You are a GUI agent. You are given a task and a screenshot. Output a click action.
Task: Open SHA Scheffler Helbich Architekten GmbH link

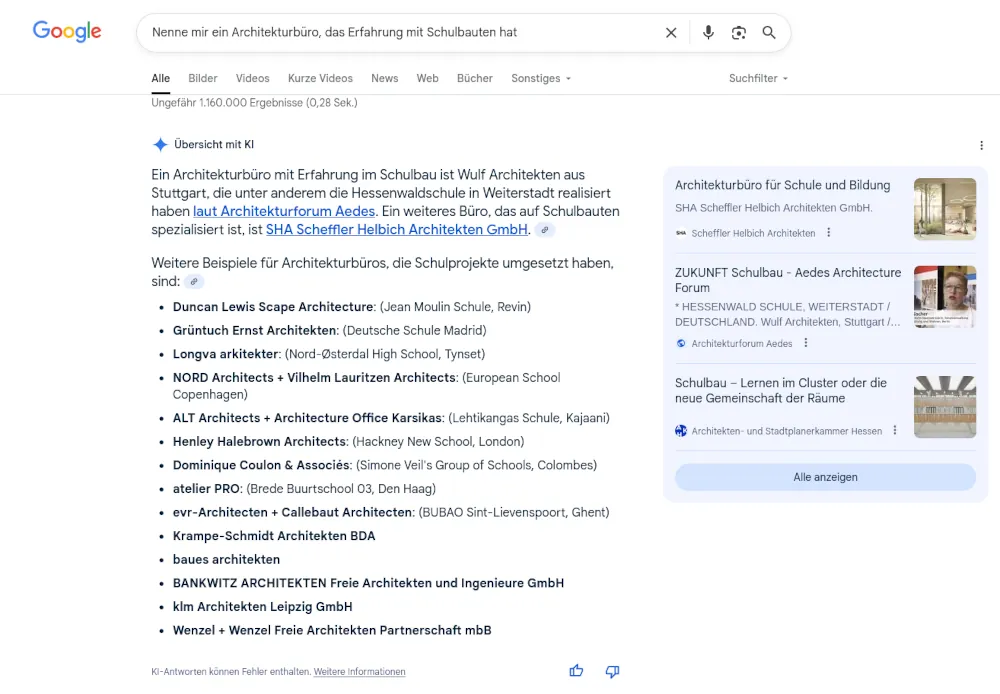pos(397,230)
